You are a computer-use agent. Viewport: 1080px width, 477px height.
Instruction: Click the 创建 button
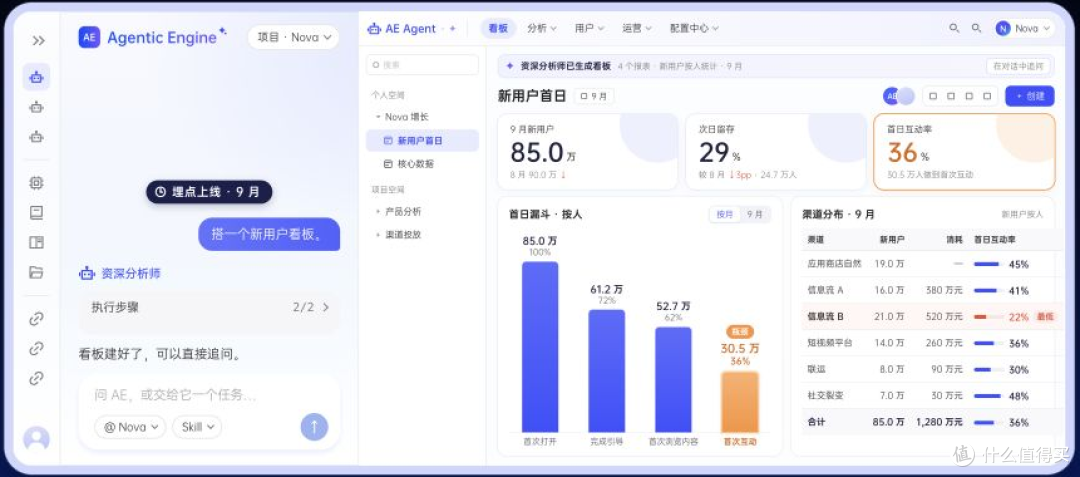tap(1030, 96)
